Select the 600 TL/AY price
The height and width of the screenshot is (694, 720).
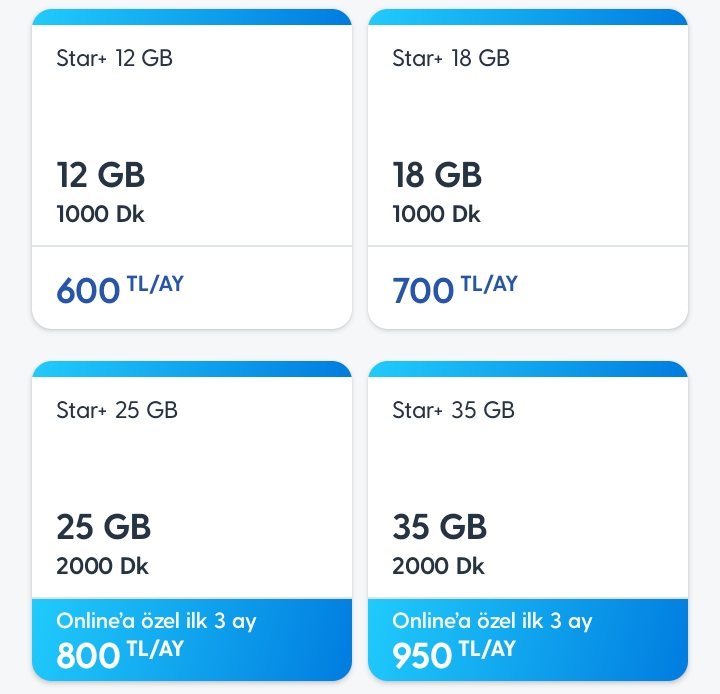coord(120,289)
